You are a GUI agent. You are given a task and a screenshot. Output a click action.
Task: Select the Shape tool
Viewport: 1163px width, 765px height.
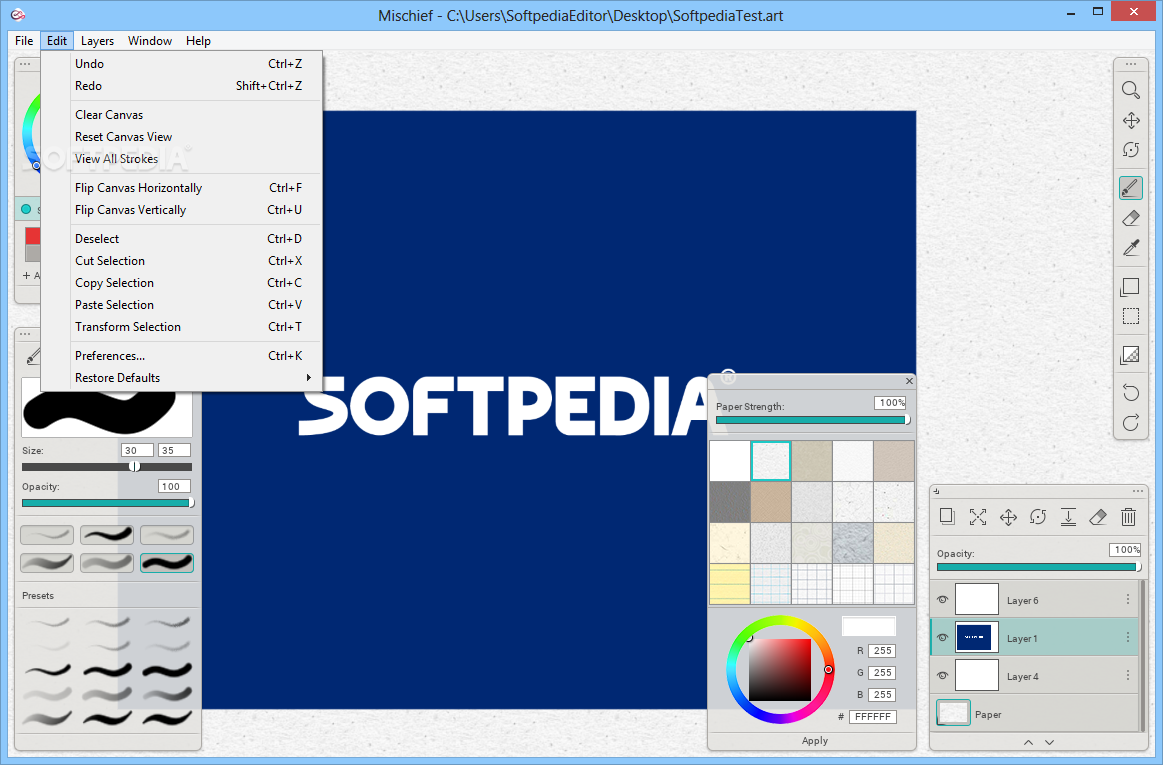[1130, 286]
